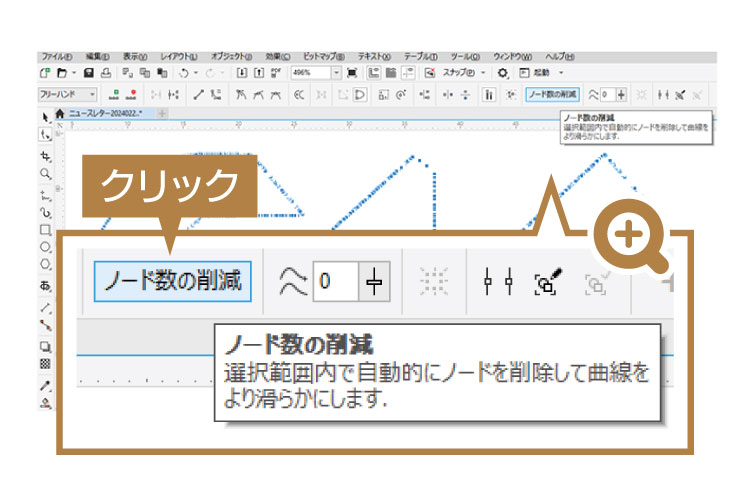Reflect nodes horizontally
750x500 pixels.
point(448,95)
